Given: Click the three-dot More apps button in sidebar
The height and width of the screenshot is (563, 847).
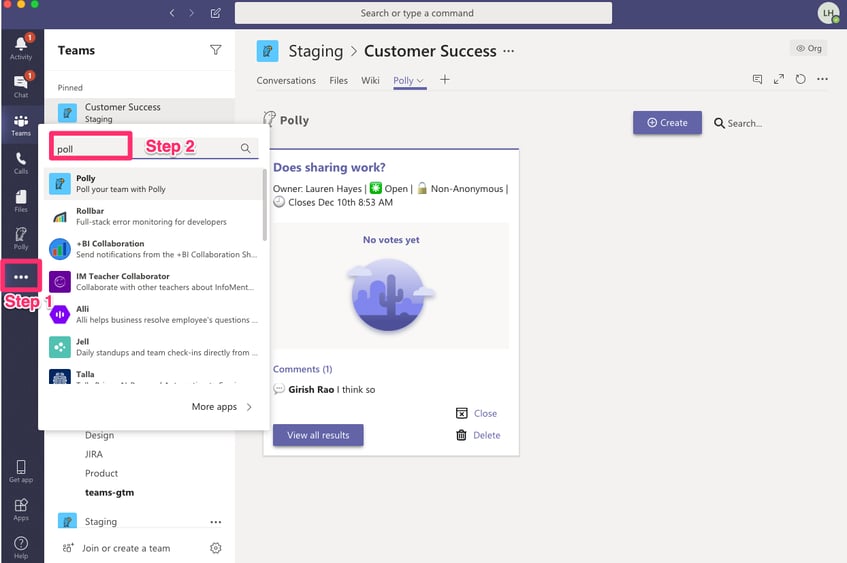Looking at the screenshot, I should [x=21, y=277].
